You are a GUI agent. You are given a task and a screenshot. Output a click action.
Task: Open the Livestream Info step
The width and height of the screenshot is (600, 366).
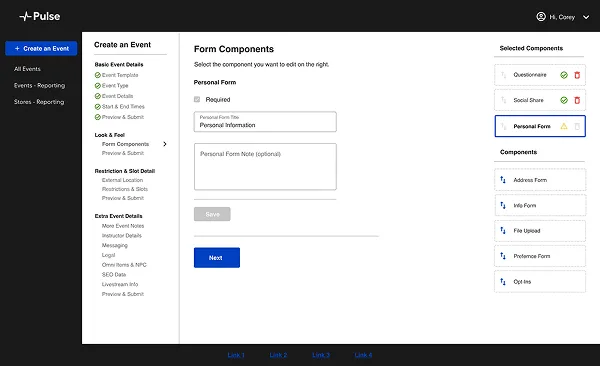tap(120, 284)
